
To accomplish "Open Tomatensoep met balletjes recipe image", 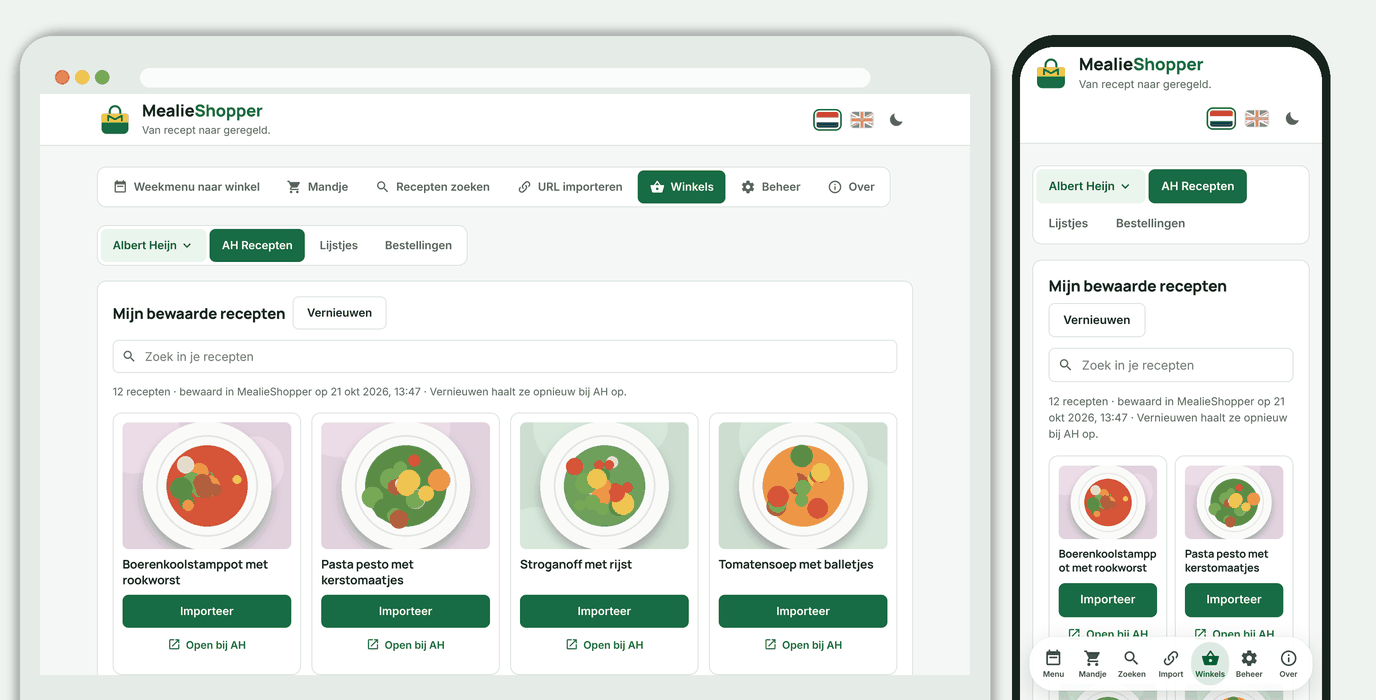I will coord(803,485).
